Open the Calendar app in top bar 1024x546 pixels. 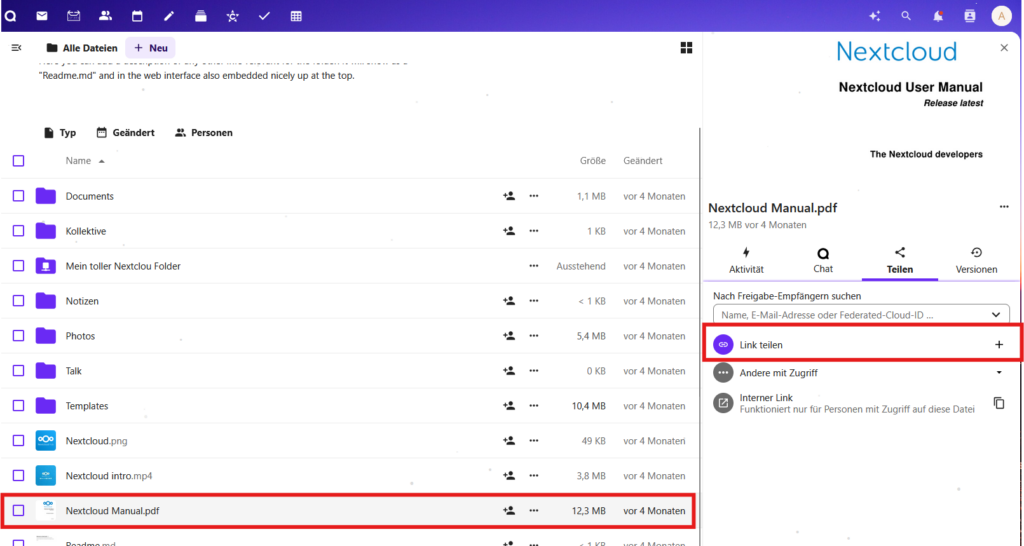pos(137,16)
